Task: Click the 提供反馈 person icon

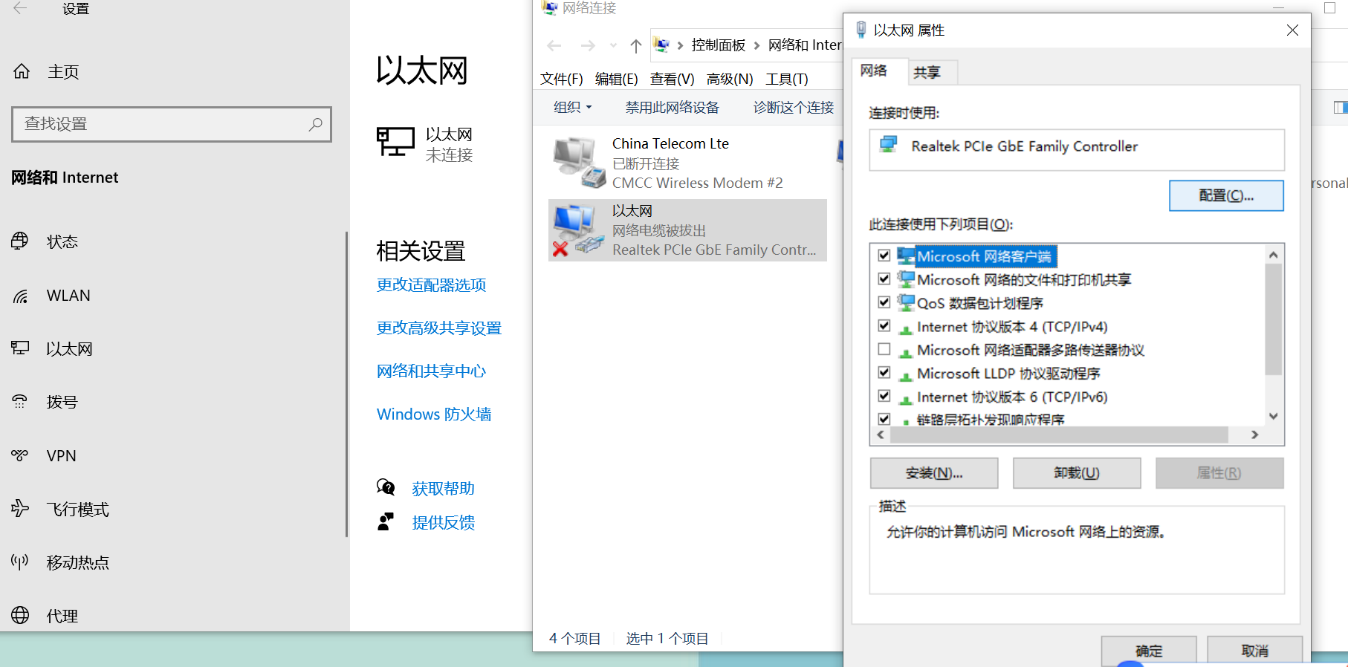Action: tap(386, 521)
